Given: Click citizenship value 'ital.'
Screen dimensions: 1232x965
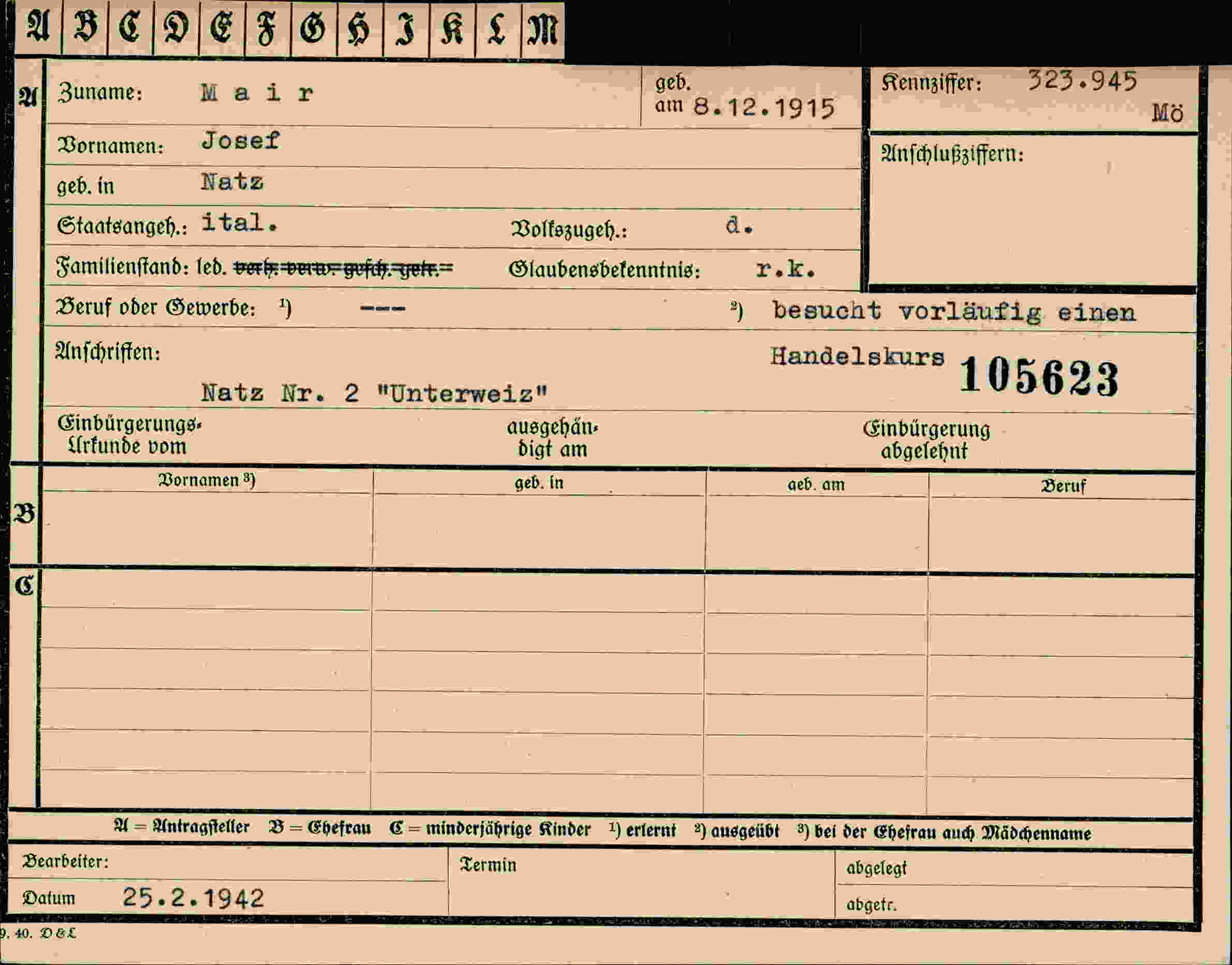Looking at the screenshot, I should 240,223.
